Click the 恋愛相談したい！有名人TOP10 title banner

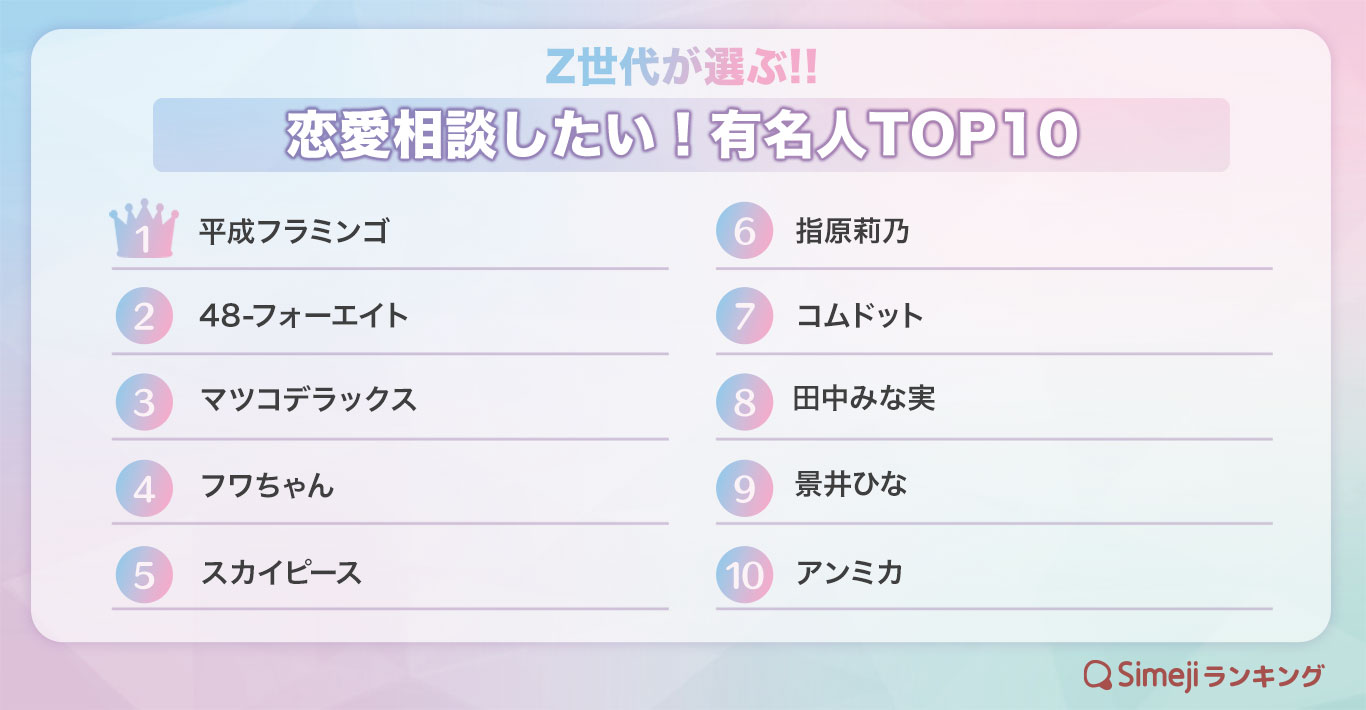coord(683,135)
